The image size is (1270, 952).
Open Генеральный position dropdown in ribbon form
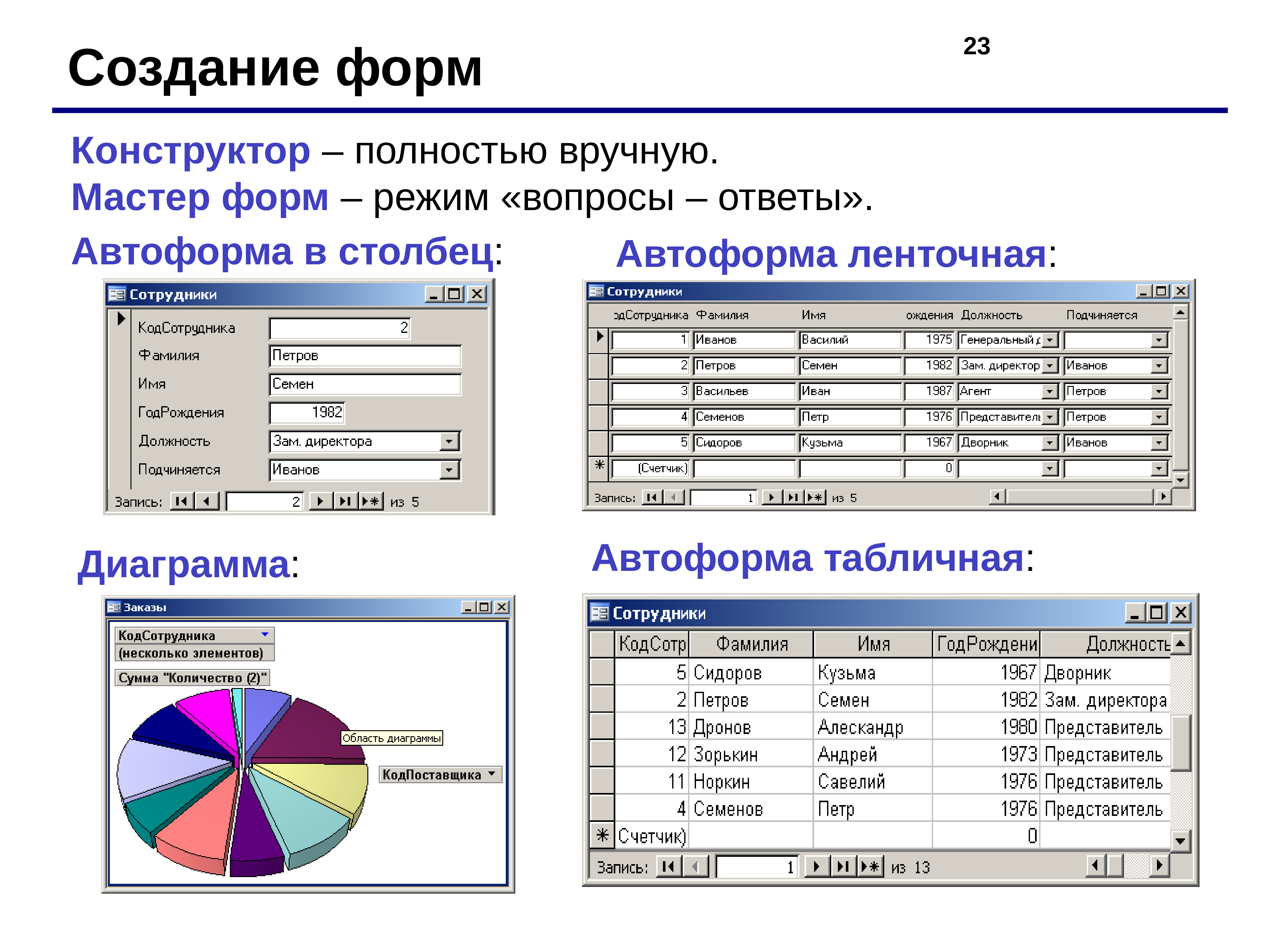point(1050,340)
